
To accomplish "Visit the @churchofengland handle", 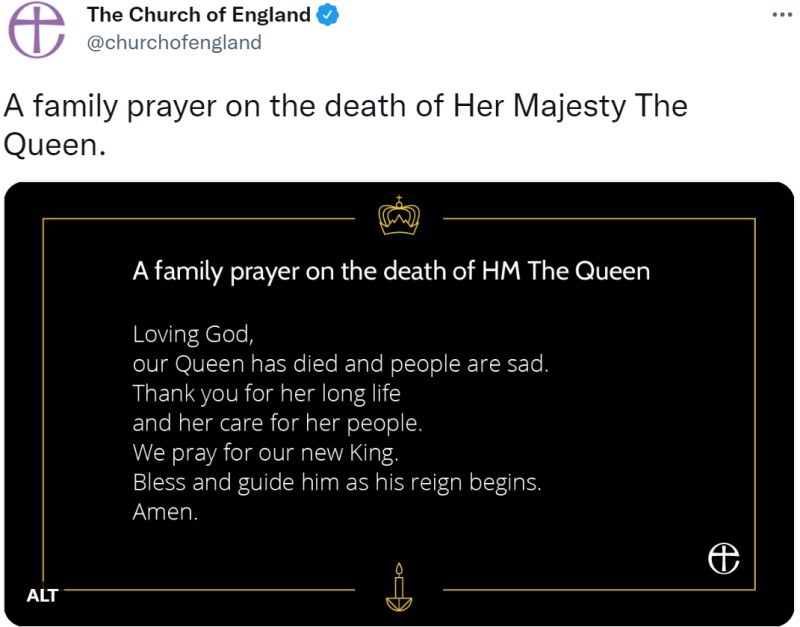I will 174,42.
